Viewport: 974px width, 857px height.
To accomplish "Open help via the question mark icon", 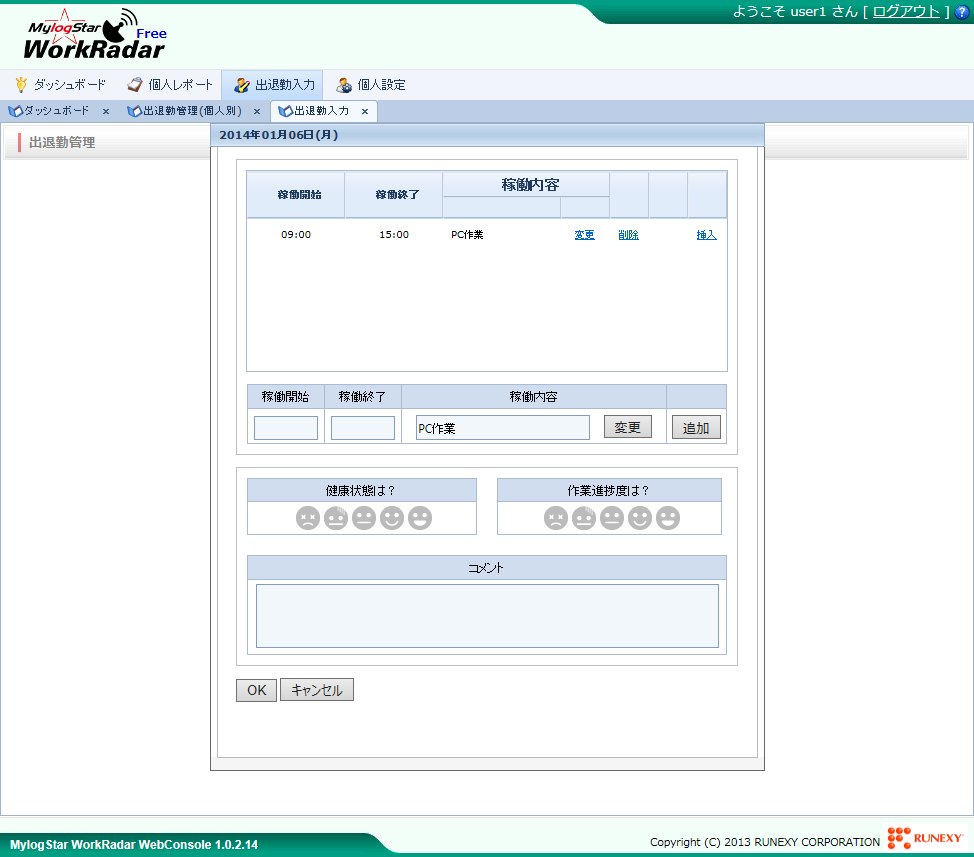I will (x=962, y=12).
